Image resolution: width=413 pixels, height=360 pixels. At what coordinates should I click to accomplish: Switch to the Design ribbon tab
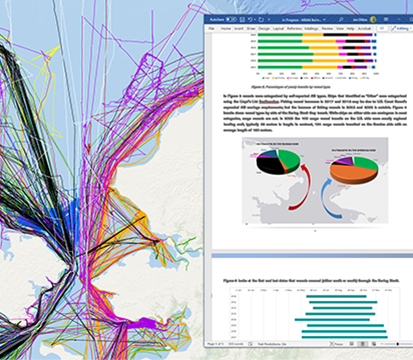(264, 29)
